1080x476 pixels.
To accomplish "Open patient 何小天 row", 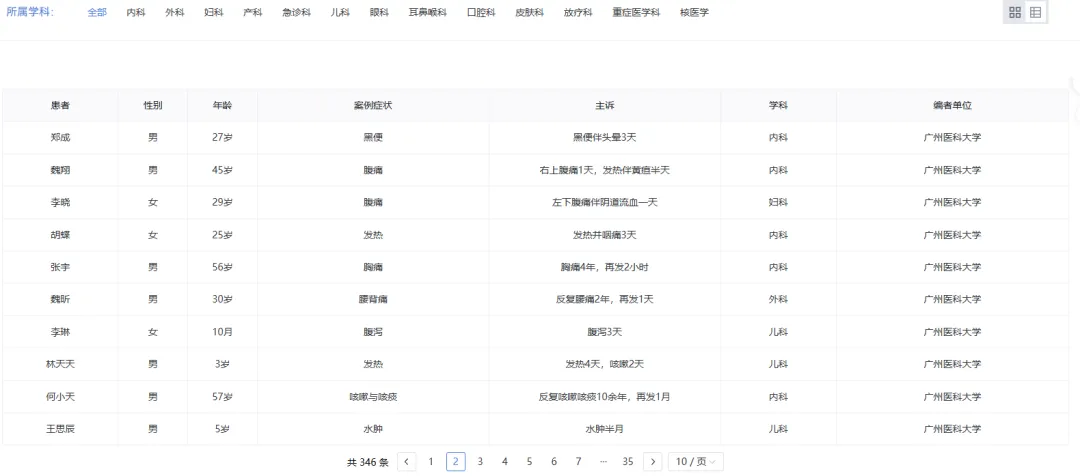I will coord(535,397).
